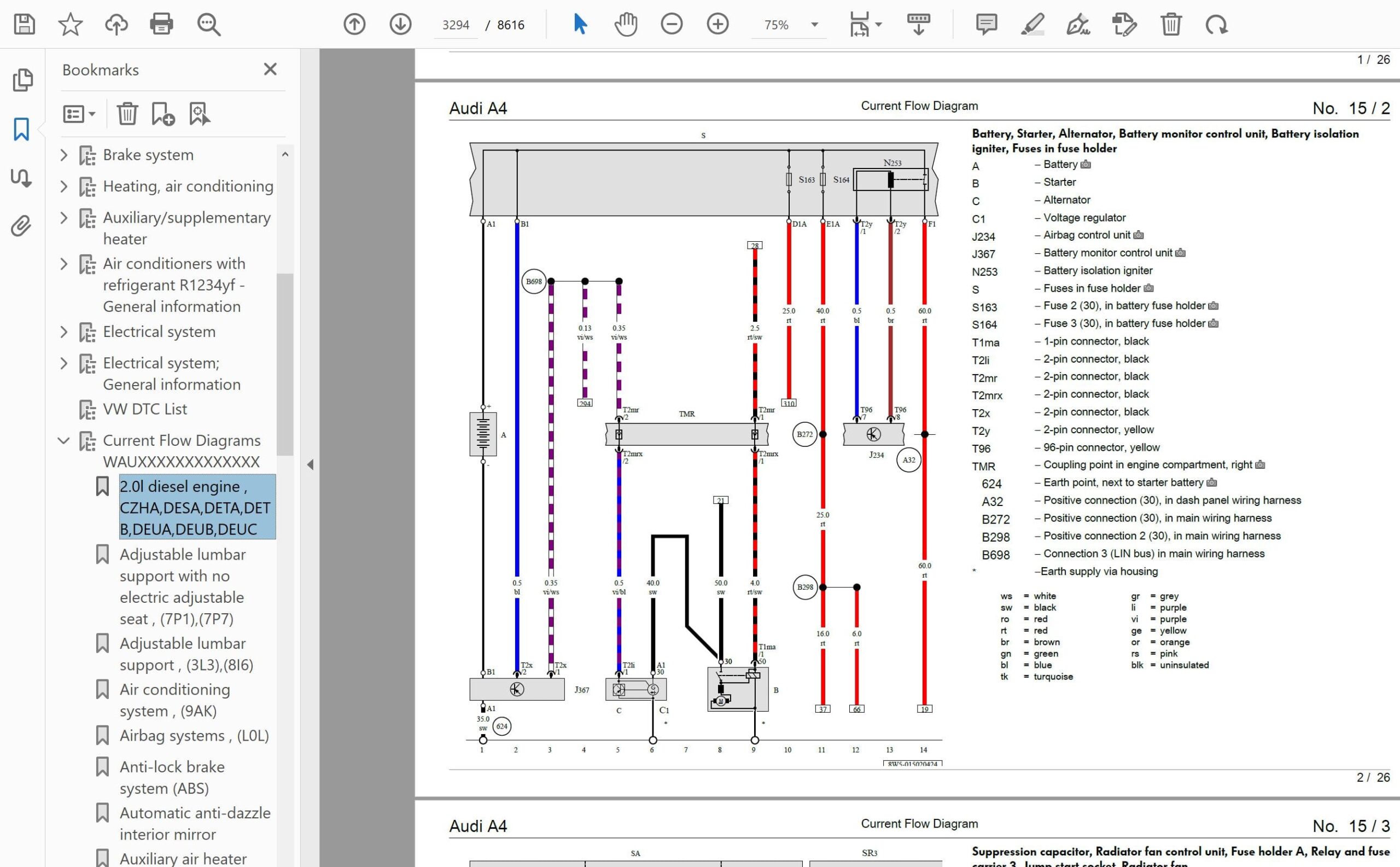The width and height of the screenshot is (1400, 867).
Task: Click the Print document icon
Action: click(x=161, y=24)
